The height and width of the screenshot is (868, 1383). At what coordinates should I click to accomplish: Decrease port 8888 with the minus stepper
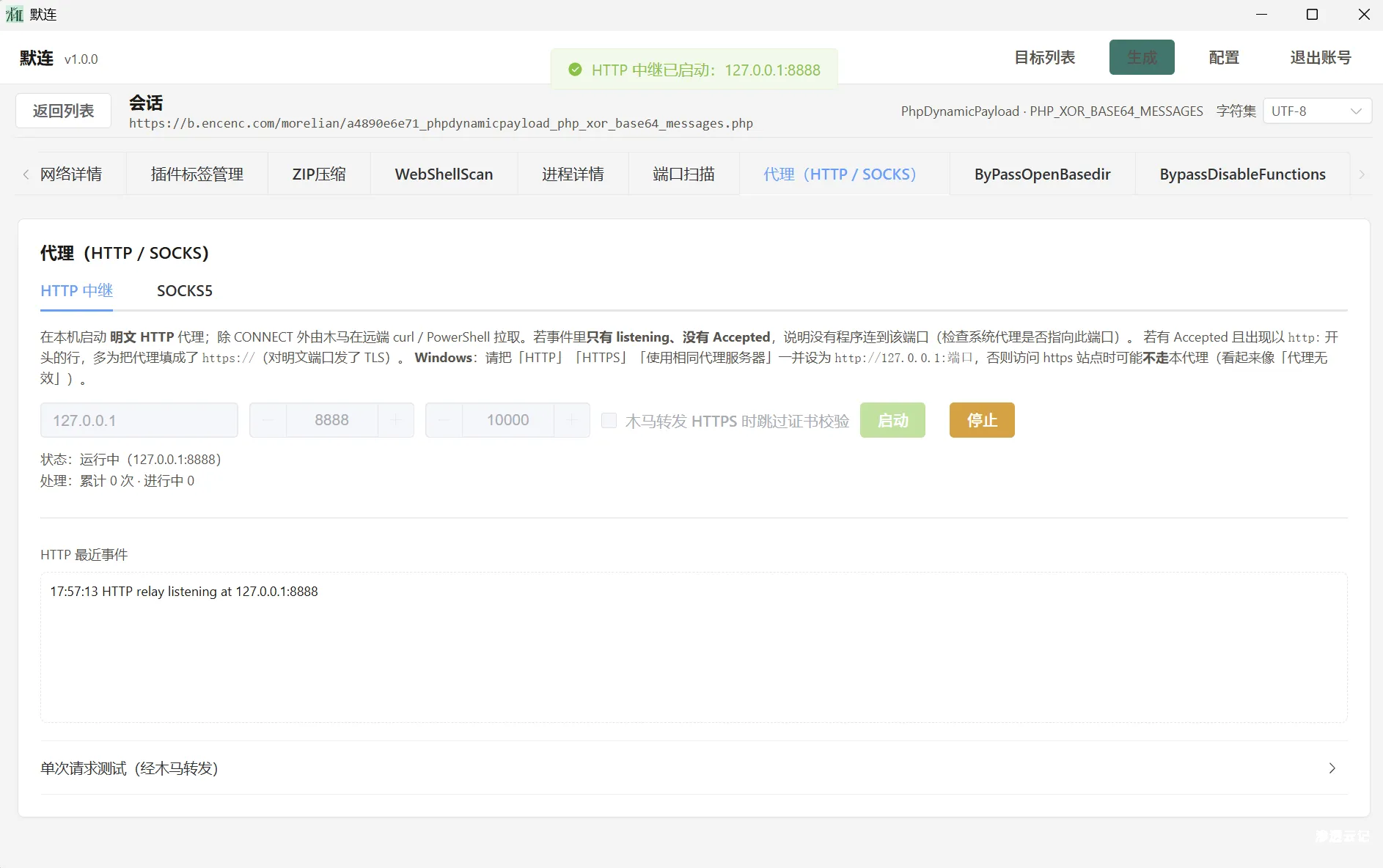tap(268, 420)
